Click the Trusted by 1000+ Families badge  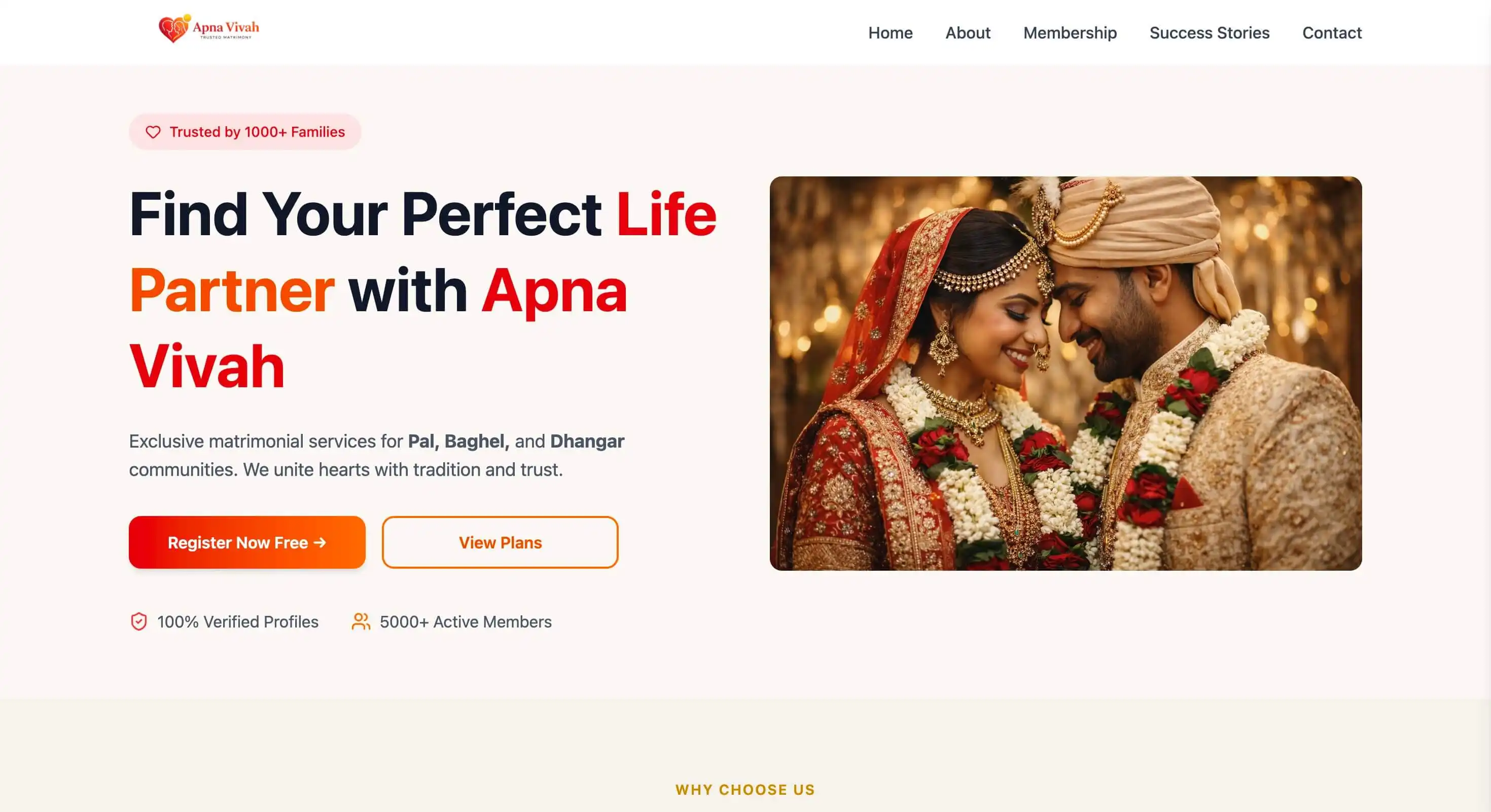pos(245,132)
